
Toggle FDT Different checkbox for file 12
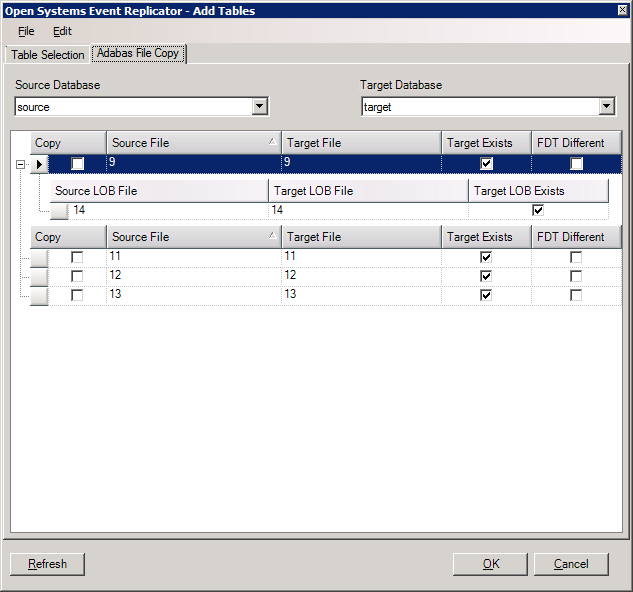click(x=576, y=276)
